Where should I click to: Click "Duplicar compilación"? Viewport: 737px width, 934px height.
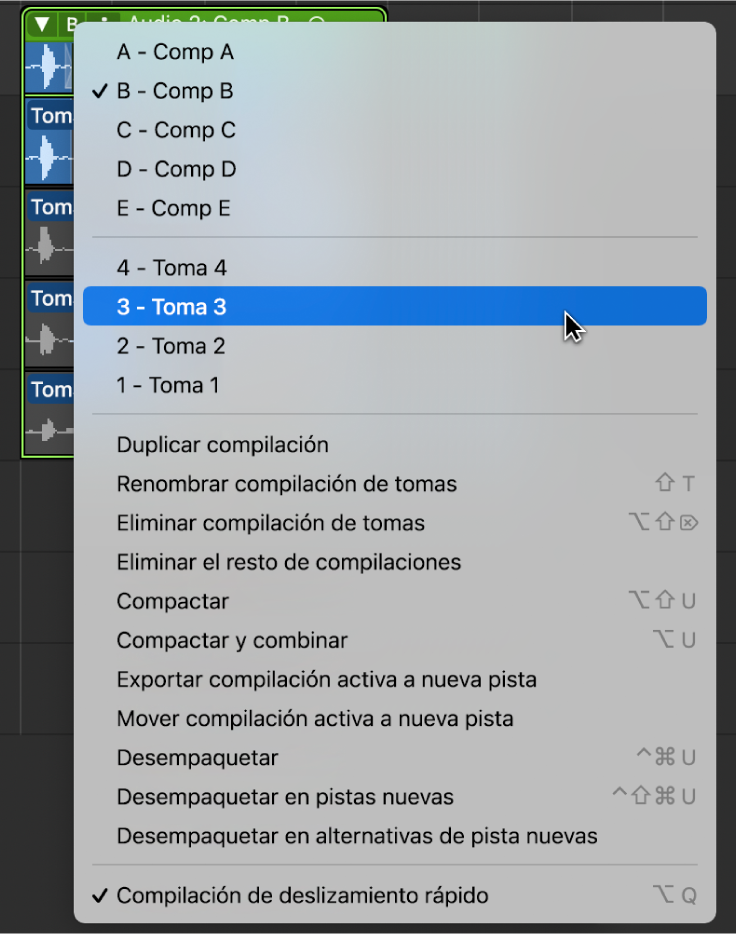(222, 445)
